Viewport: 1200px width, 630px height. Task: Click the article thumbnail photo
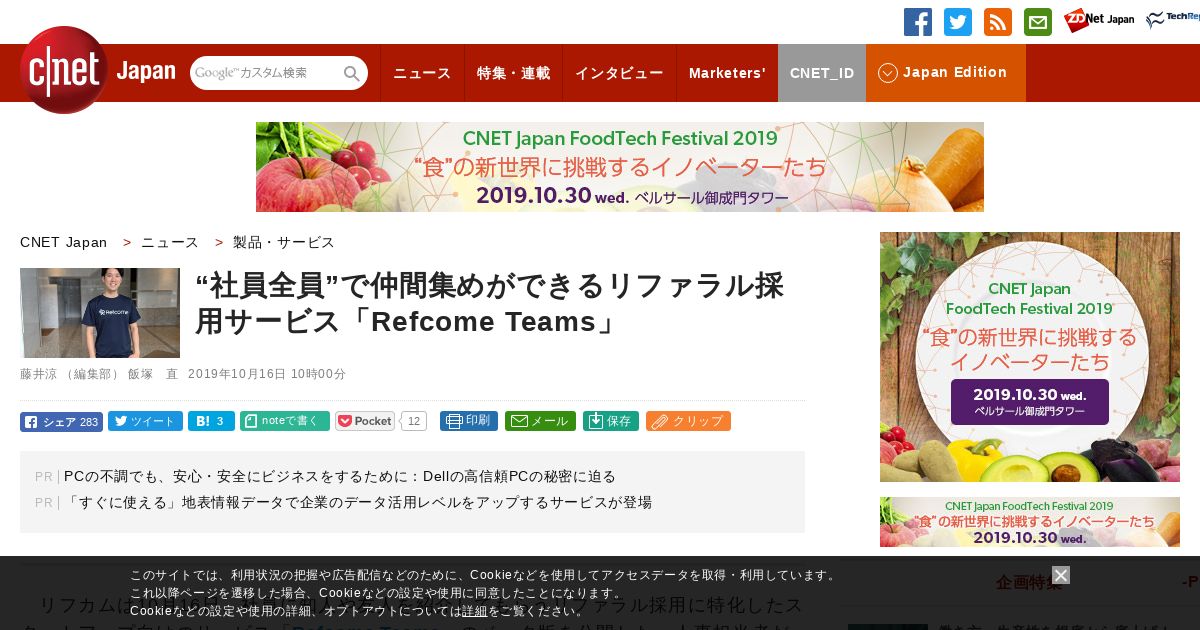tap(100, 313)
